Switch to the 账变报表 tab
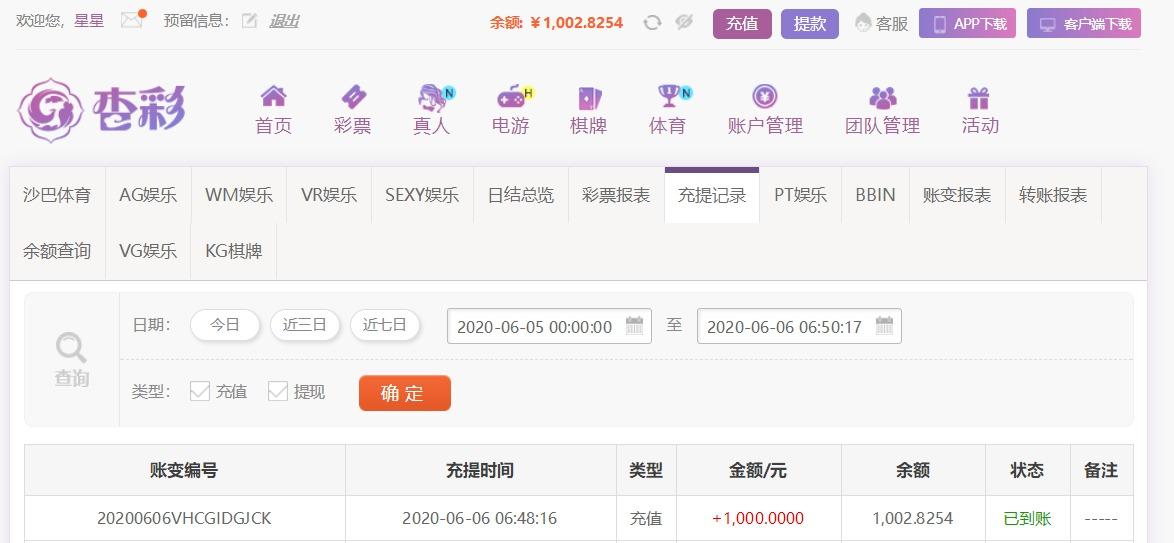1174x543 pixels. coord(957,195)
